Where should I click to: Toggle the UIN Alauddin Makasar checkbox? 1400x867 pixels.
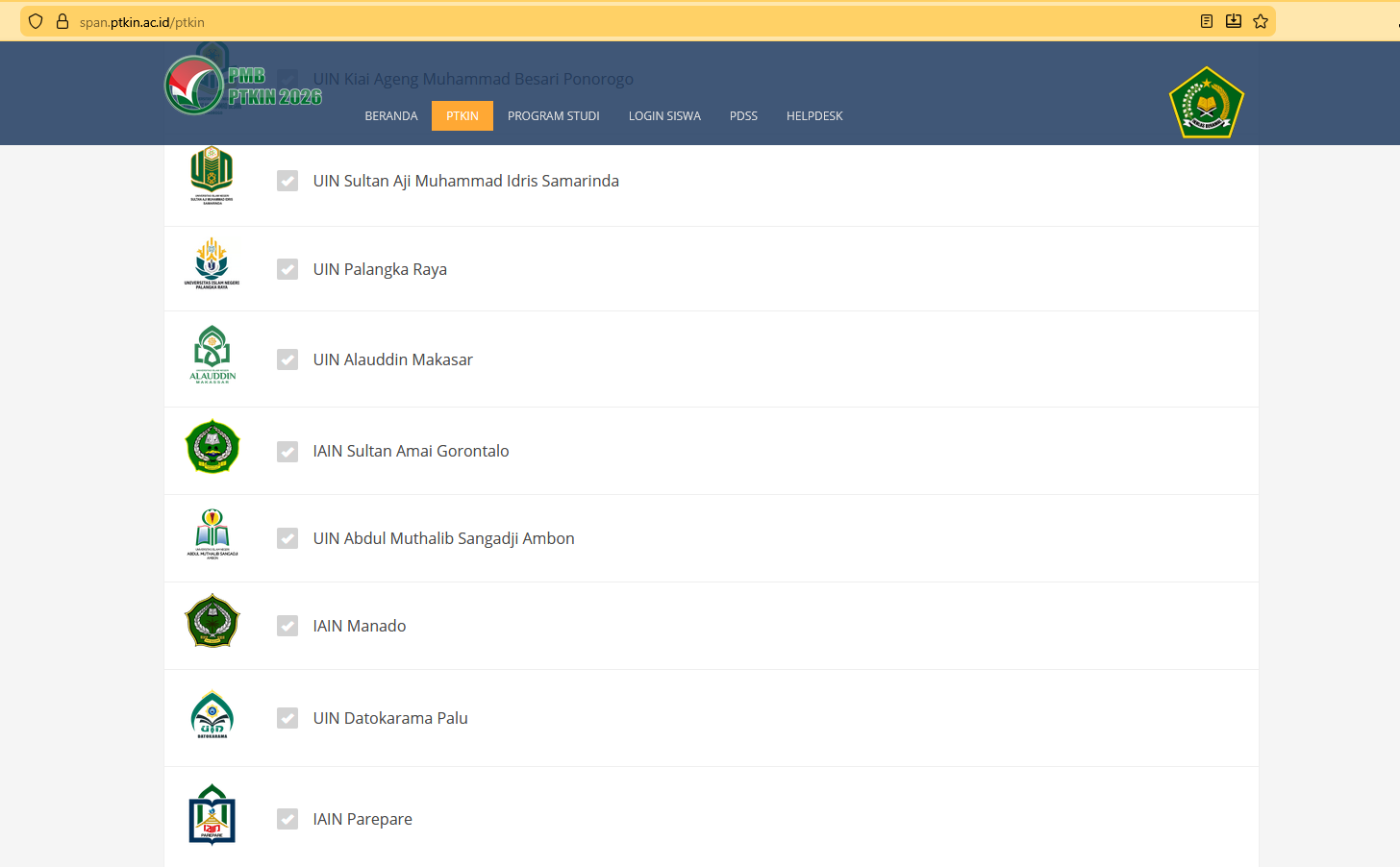(287, 359)
